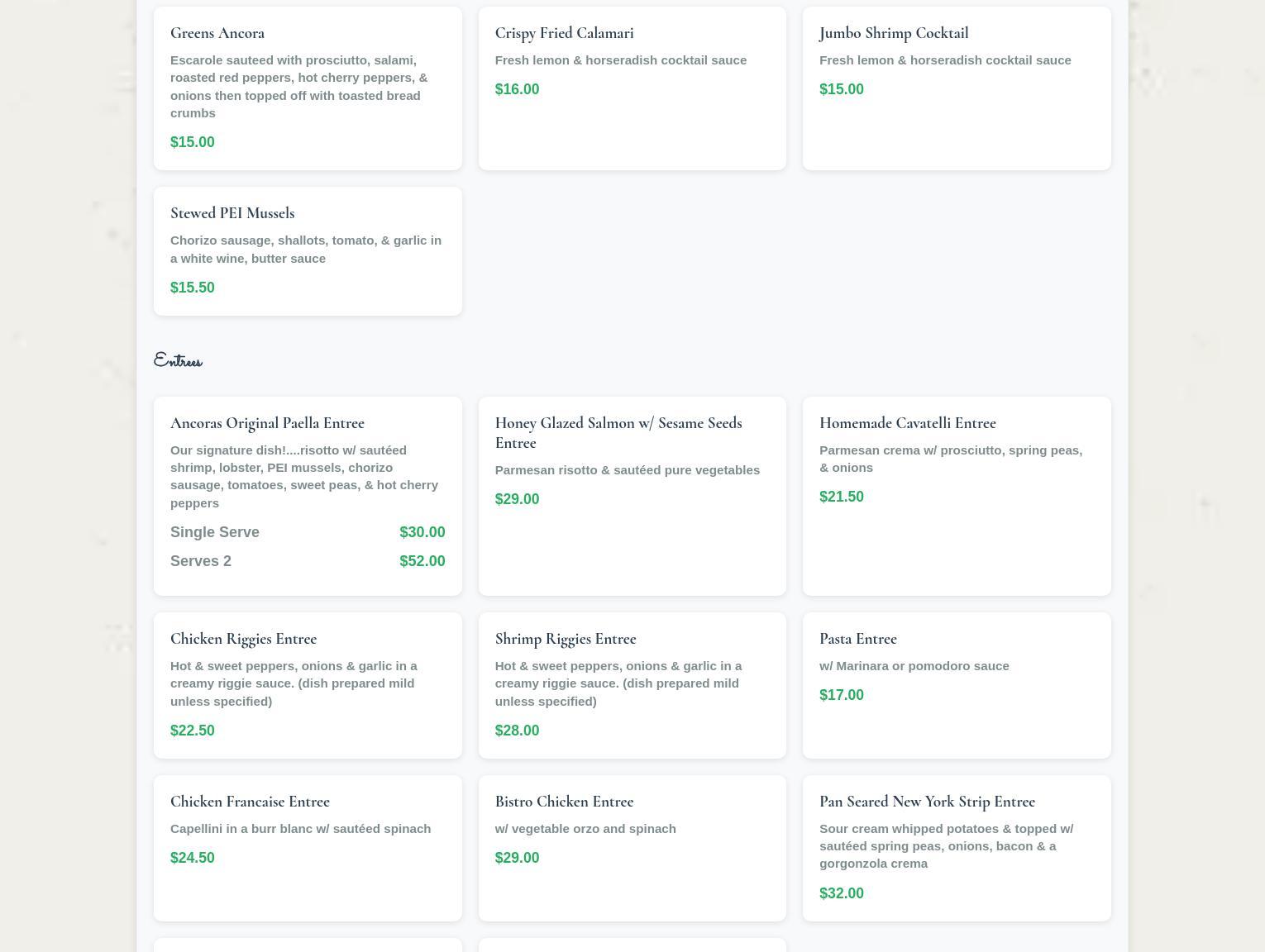Select the Serves 2 paella option

201,561
